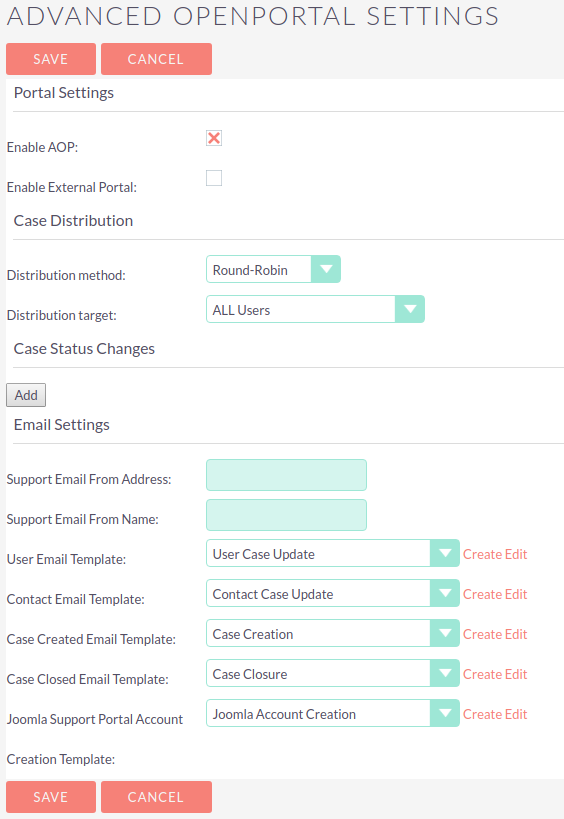
Task: Click the Case Distribution section heading
Action: pyautogui.click(x=73, y=221)
